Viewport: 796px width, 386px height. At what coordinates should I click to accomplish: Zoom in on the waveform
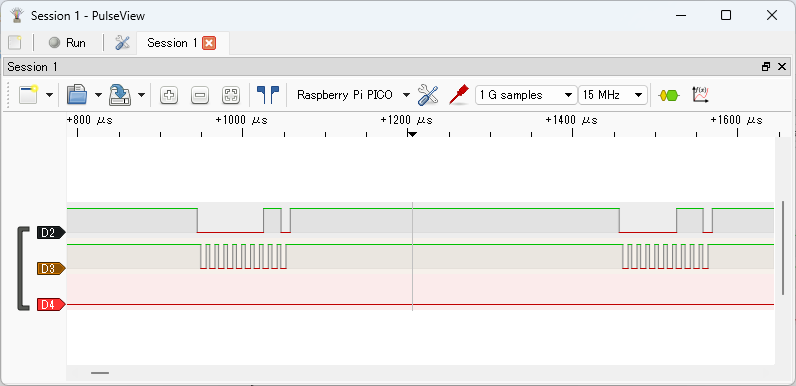(169, 95)
